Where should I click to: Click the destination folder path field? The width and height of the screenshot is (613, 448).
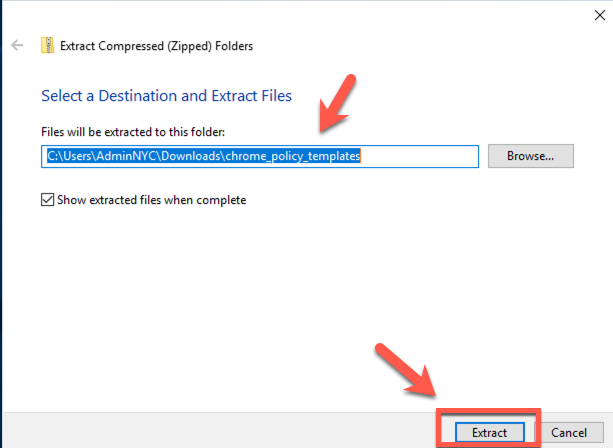click(262, 156)
